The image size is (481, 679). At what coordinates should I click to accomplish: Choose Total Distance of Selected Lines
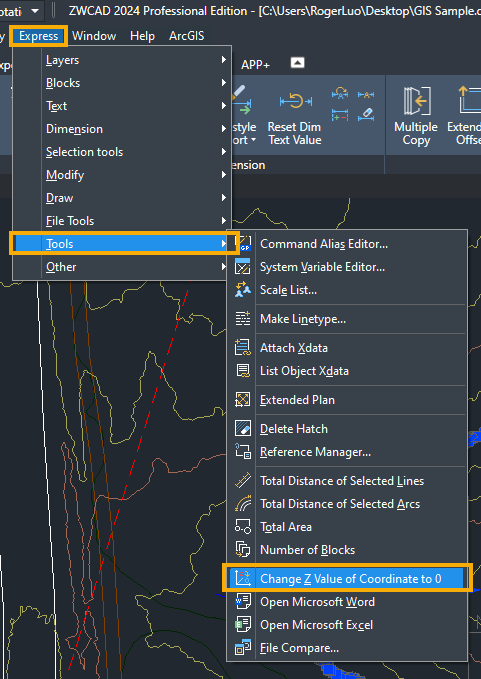point(347,481)
